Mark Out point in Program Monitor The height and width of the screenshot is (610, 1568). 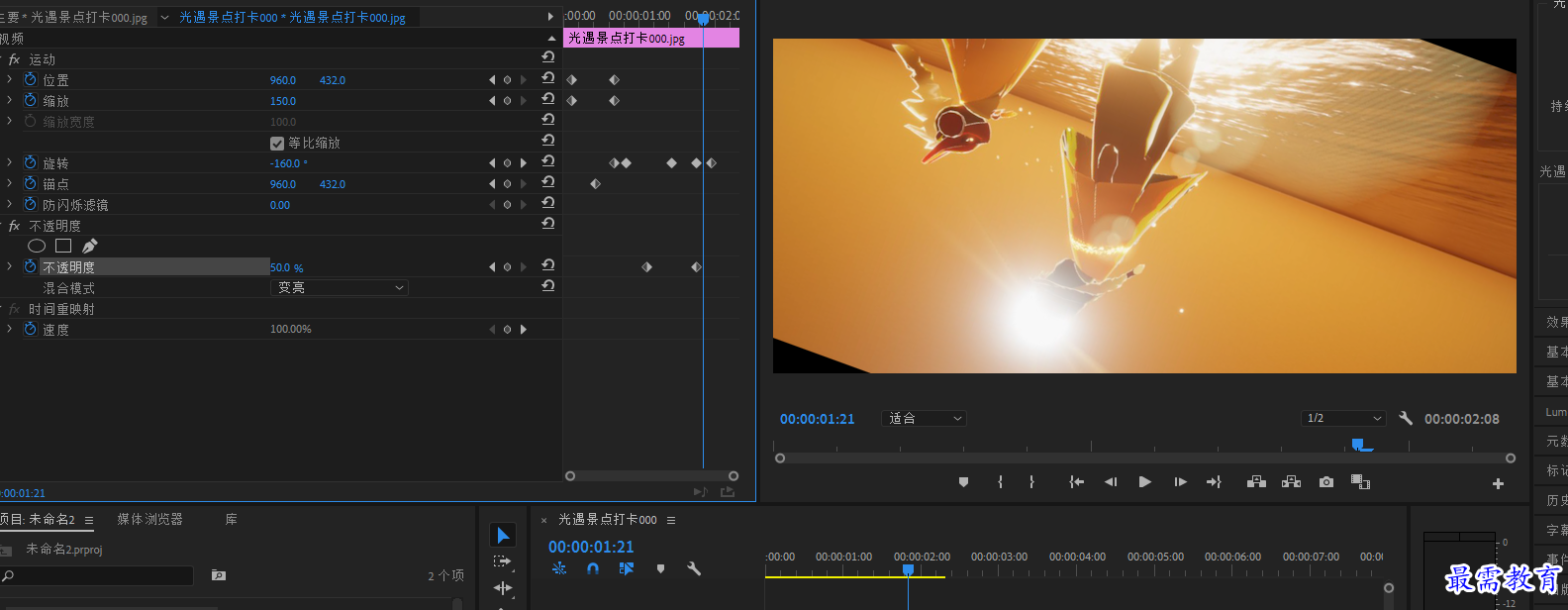[x=1031, y=482]
